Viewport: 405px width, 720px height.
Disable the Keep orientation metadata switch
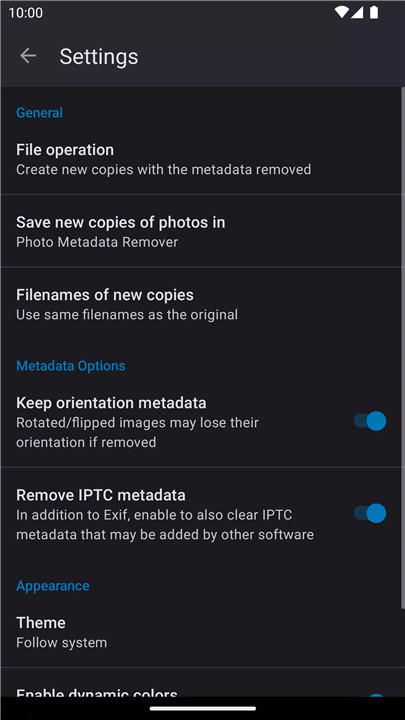pyautogui.click(x=370, y=421)
